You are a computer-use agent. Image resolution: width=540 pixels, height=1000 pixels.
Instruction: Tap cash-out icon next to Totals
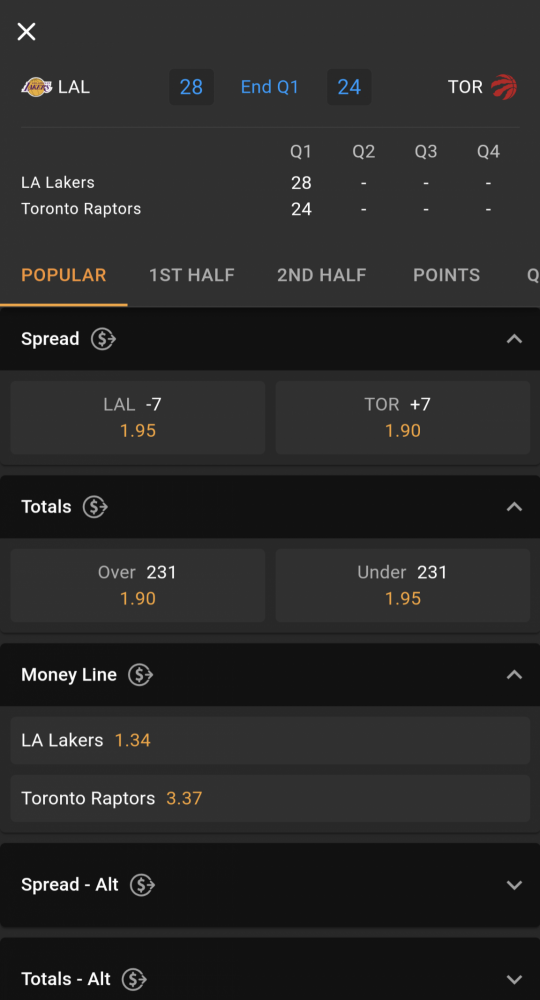click(x=95, y=507)
